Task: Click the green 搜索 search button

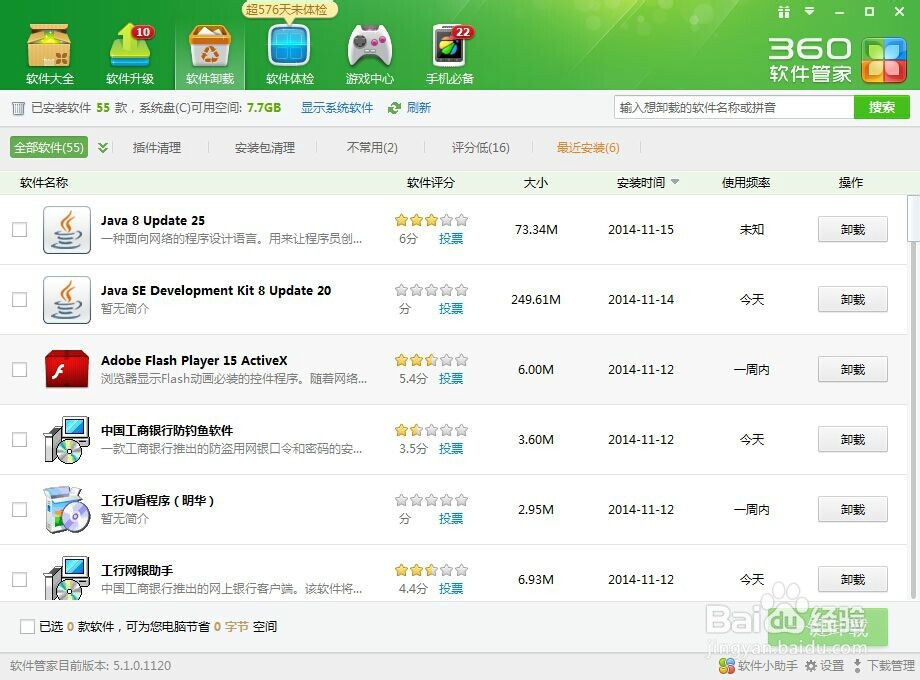Action: 881,107
